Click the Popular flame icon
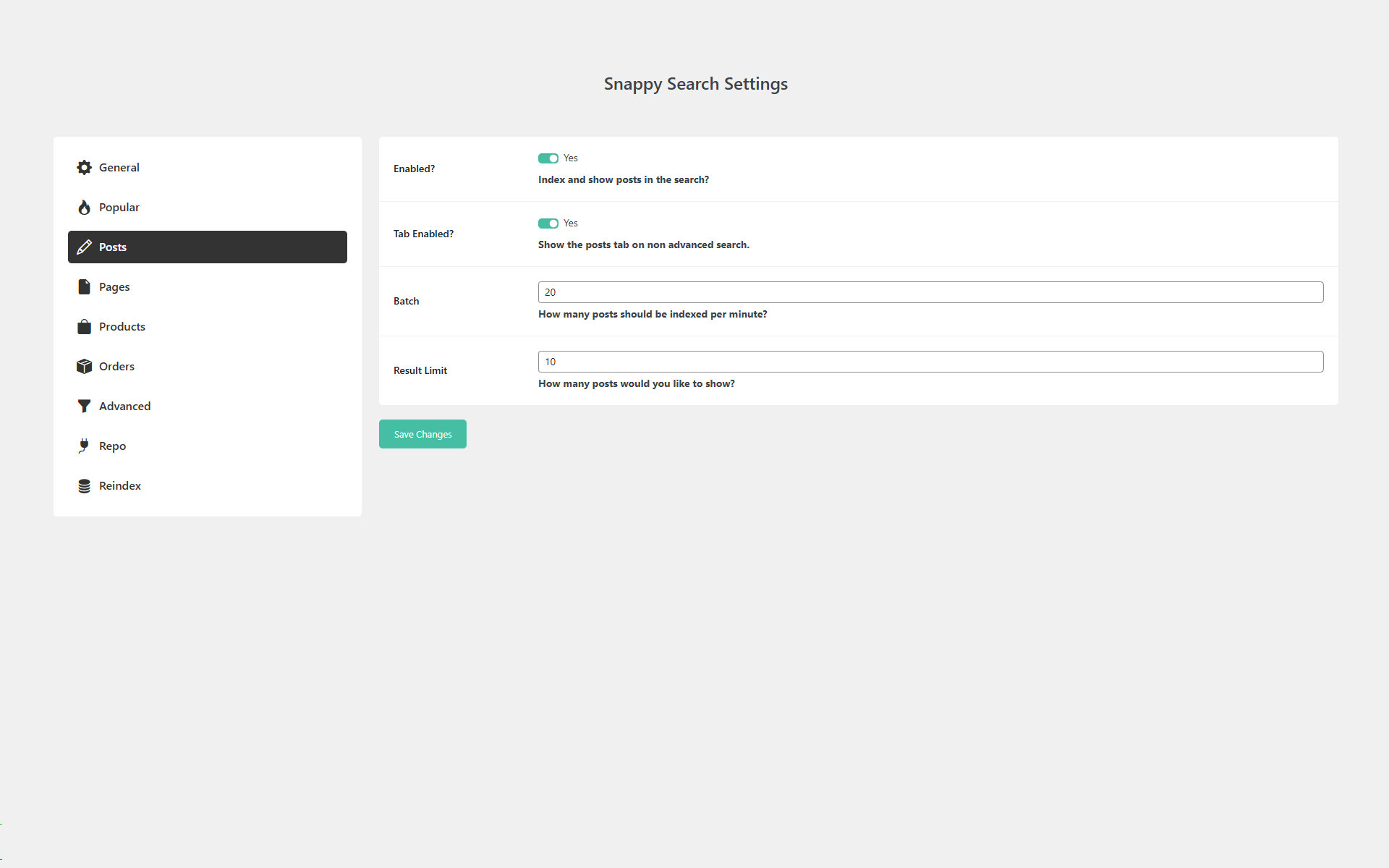1389x868 pixels. click(85, 207)
